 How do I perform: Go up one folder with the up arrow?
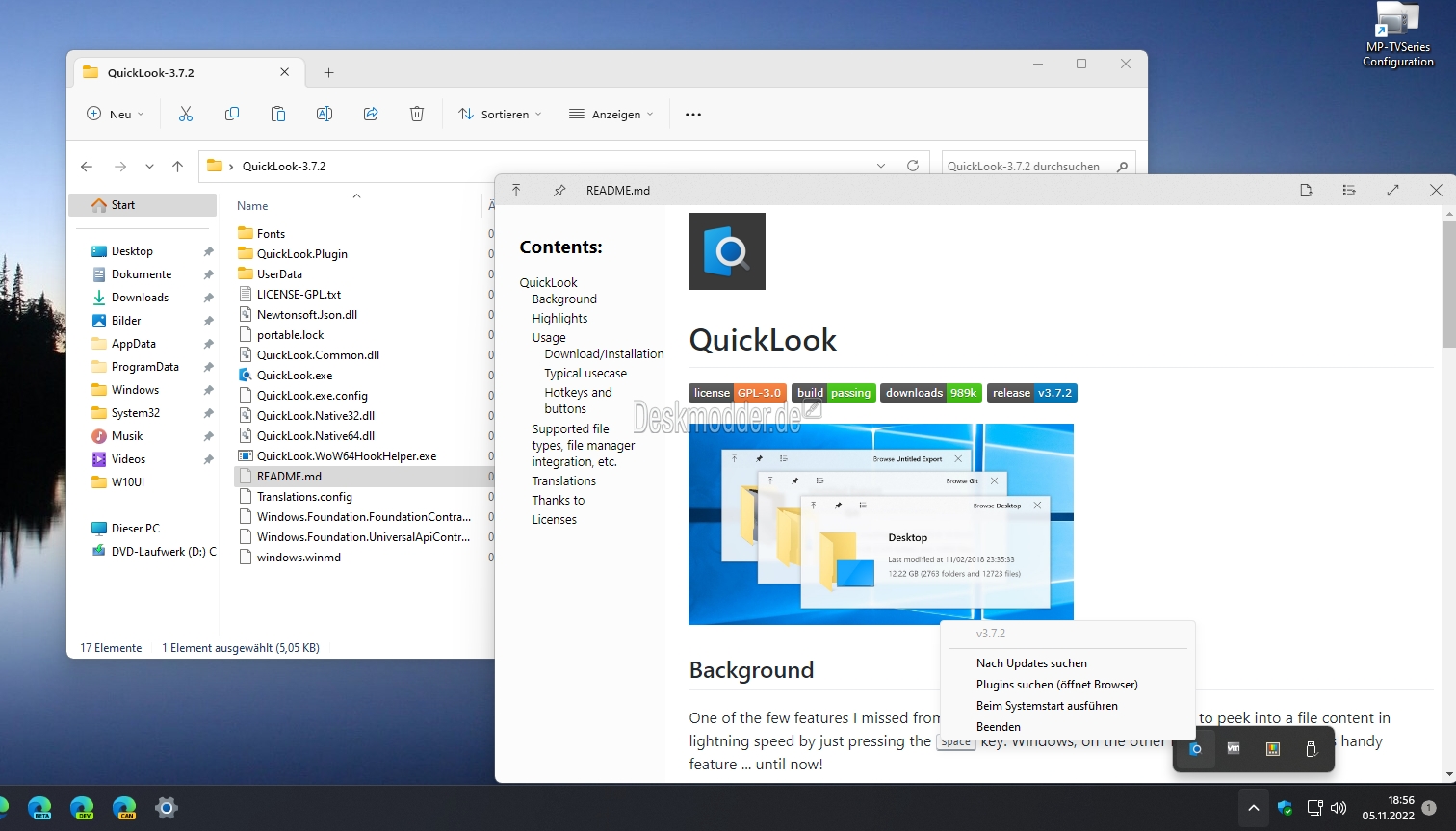[177, 167]
